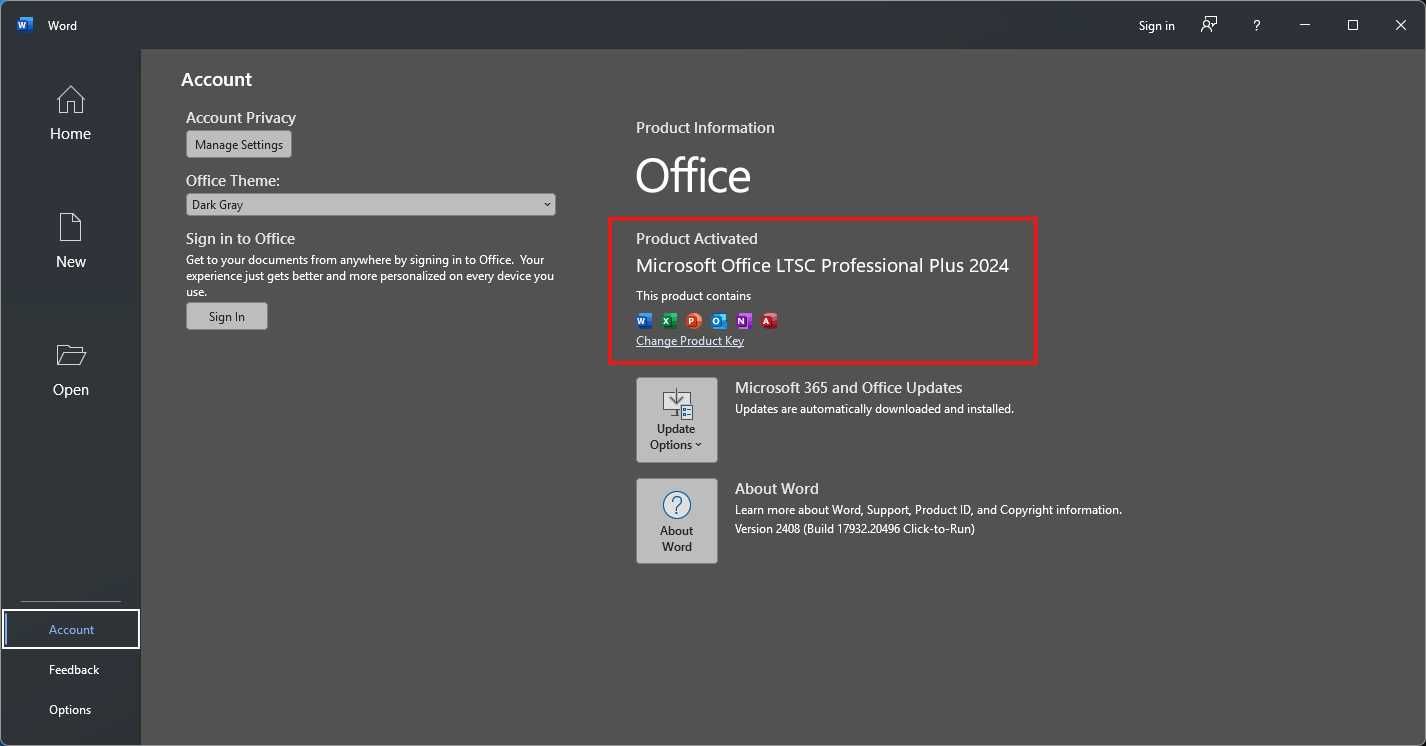This screenshot has height=746, width=1426.
Task: Click the updates automatically downloaded description text
Action: point(874,408)
